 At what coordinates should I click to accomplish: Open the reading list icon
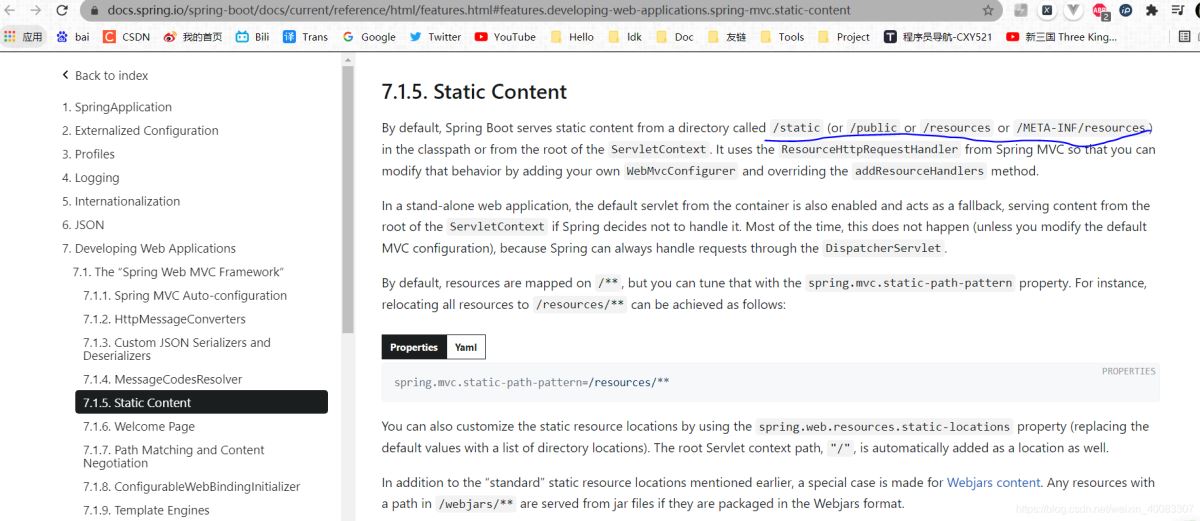click(1186, 37)
